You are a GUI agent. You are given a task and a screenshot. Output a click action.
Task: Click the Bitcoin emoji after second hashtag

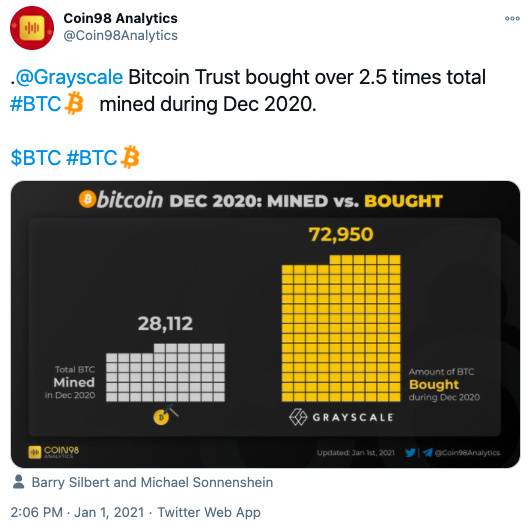click(x=130, y=157)
